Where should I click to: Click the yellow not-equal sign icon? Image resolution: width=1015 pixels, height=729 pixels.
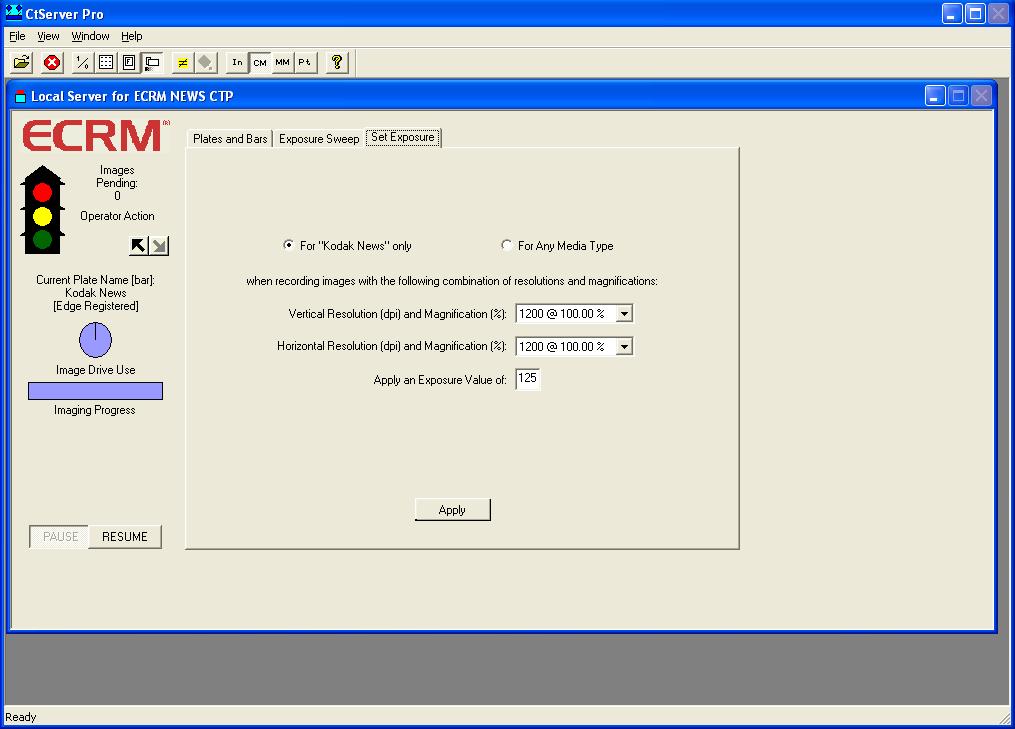(182, 63)
